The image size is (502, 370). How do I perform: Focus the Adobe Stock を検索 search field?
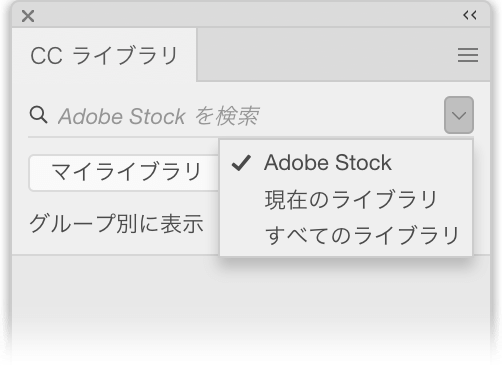pos(233,116)
